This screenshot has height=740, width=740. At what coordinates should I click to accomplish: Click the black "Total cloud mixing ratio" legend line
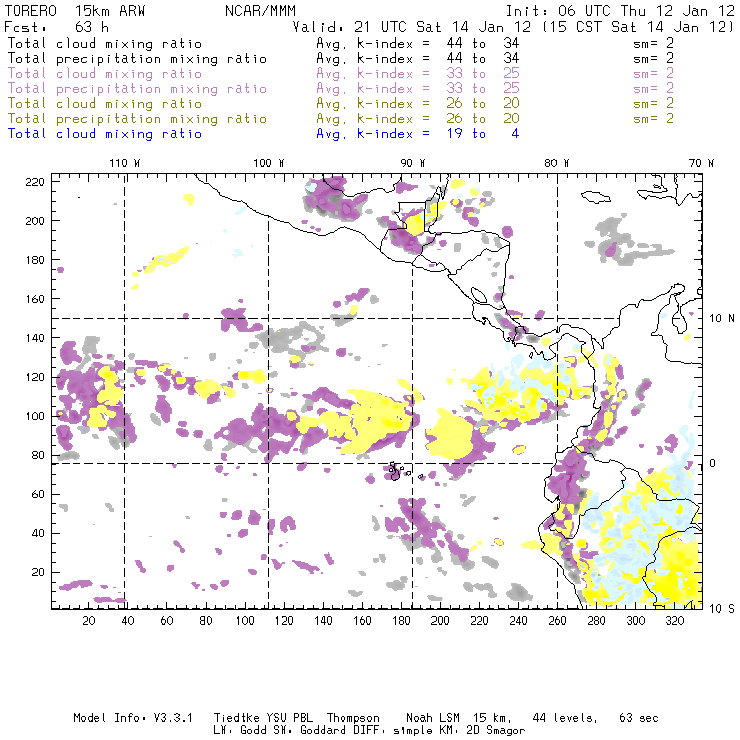coord(105,43)
